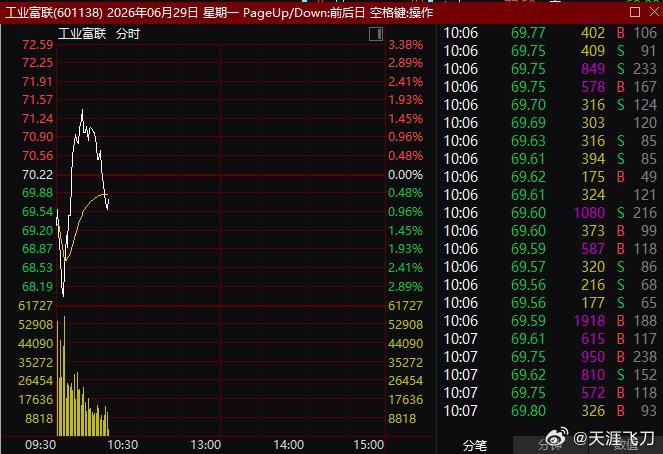
Task: Toggle the side panel icon above the chart
Action: pos(375,34)
